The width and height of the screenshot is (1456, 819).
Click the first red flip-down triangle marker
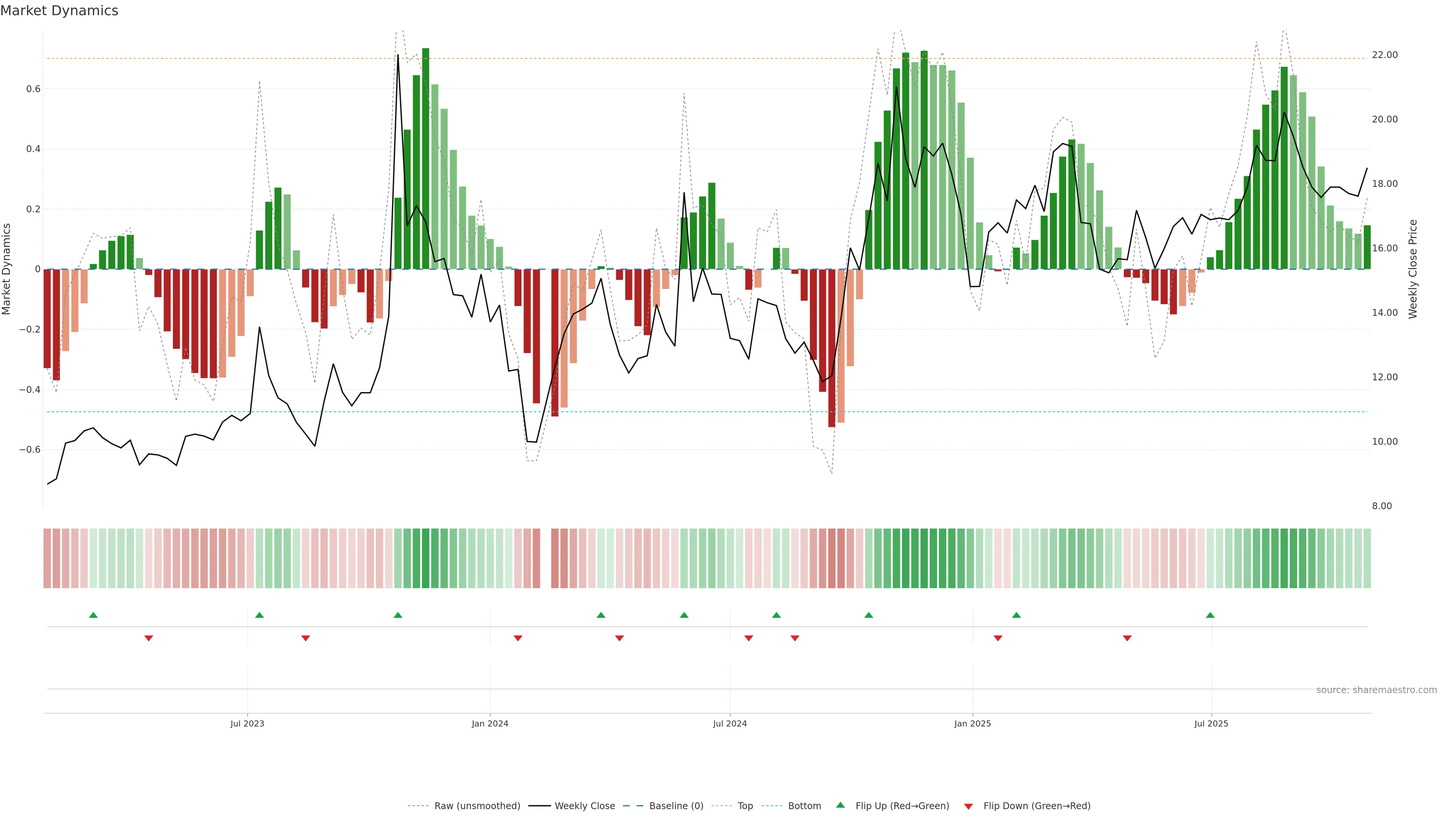(149, 638)
